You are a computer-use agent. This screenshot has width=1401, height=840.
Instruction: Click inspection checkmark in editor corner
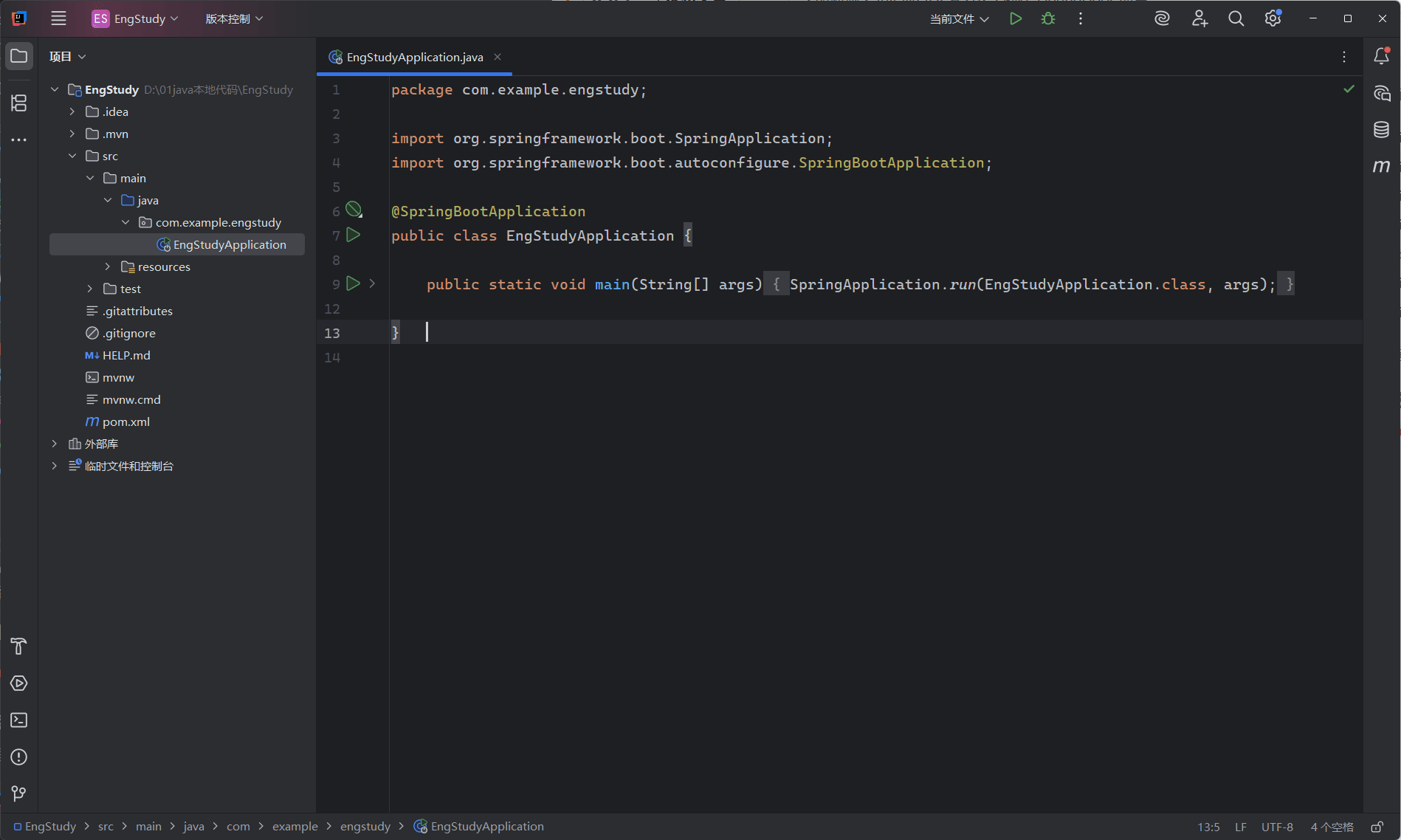pos(1349,89)
